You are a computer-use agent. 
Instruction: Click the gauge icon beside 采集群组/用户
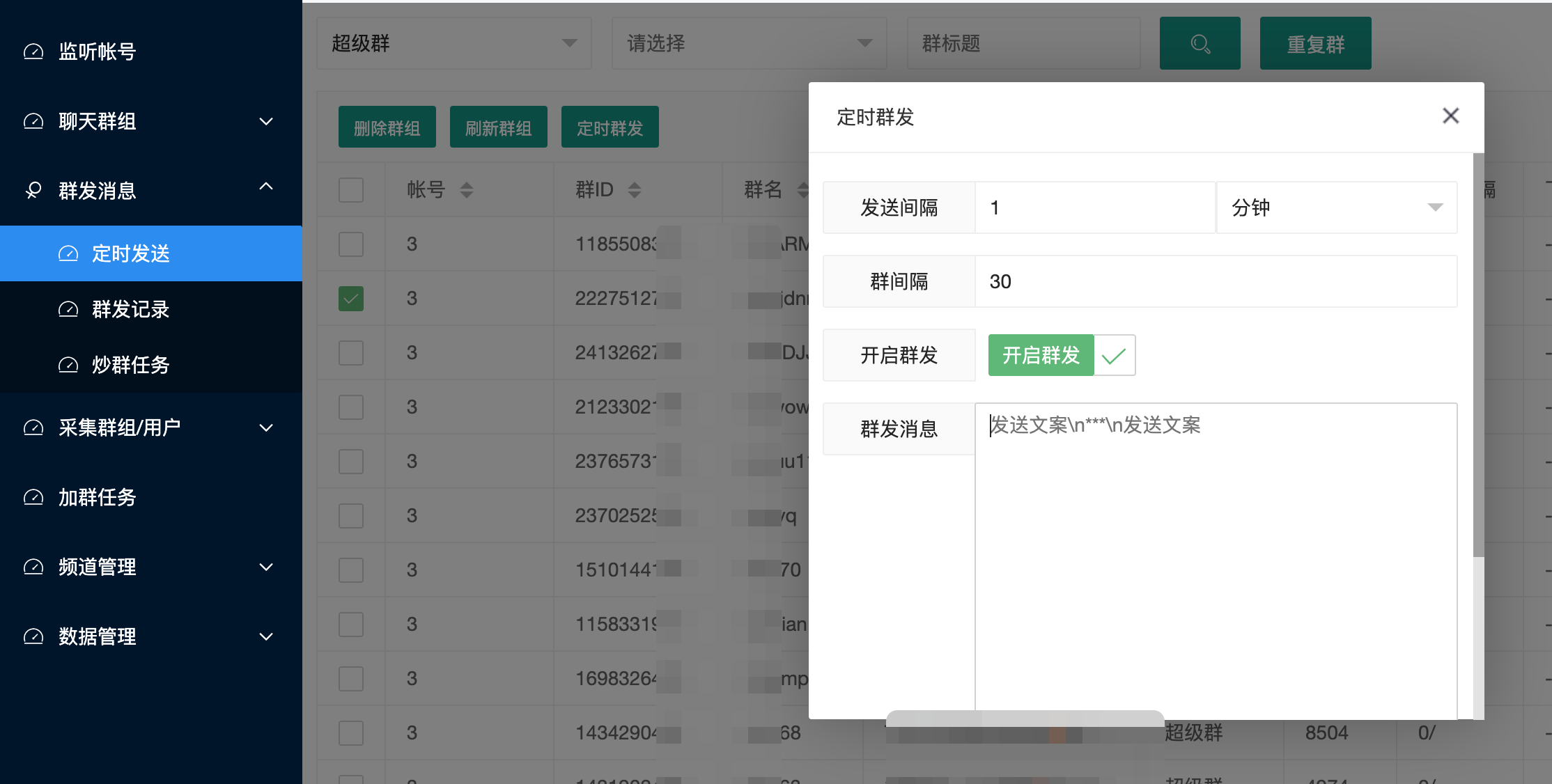coord(33,428)
